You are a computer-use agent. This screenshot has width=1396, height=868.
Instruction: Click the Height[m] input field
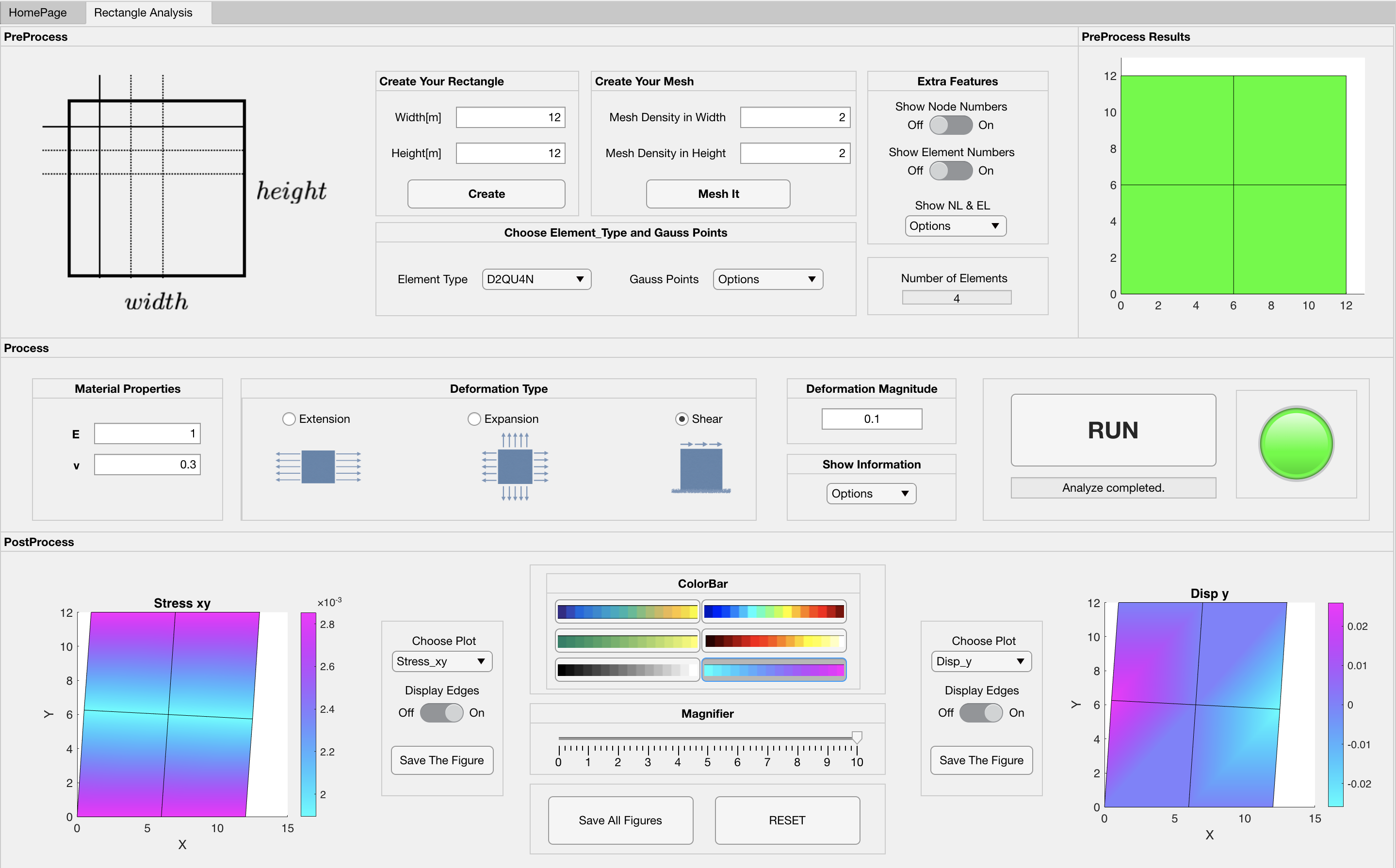(x=510, y=153)
